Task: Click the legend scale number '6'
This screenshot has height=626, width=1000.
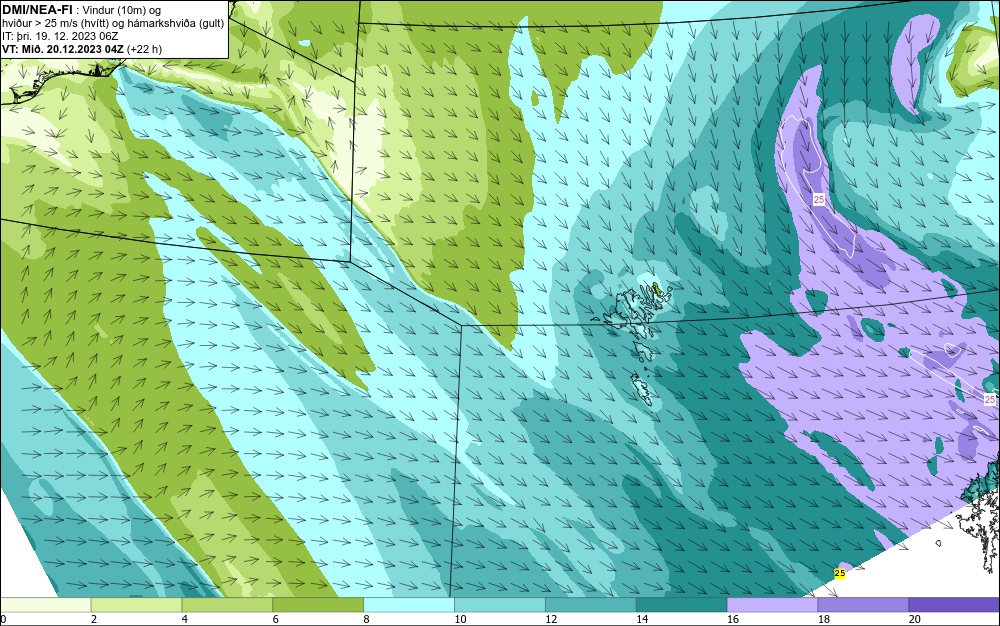Action: 276,619
